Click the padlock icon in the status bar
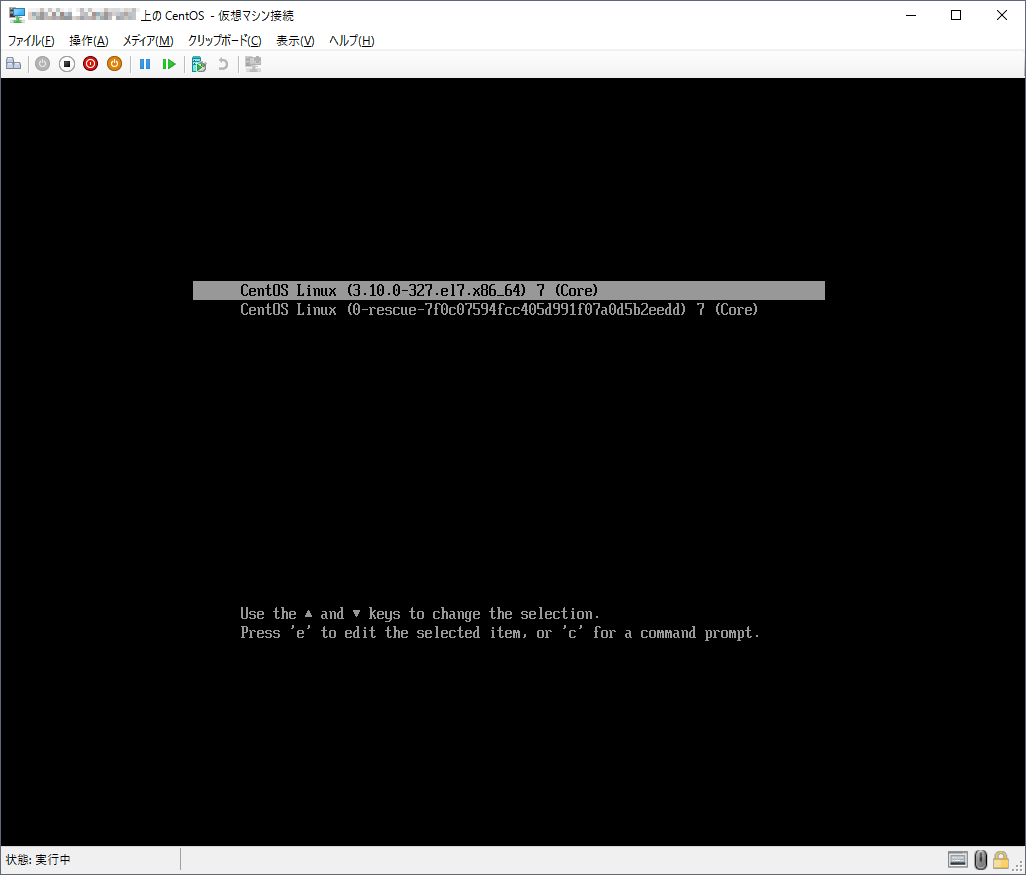 pyautogui.click(x=1000, y=859)
